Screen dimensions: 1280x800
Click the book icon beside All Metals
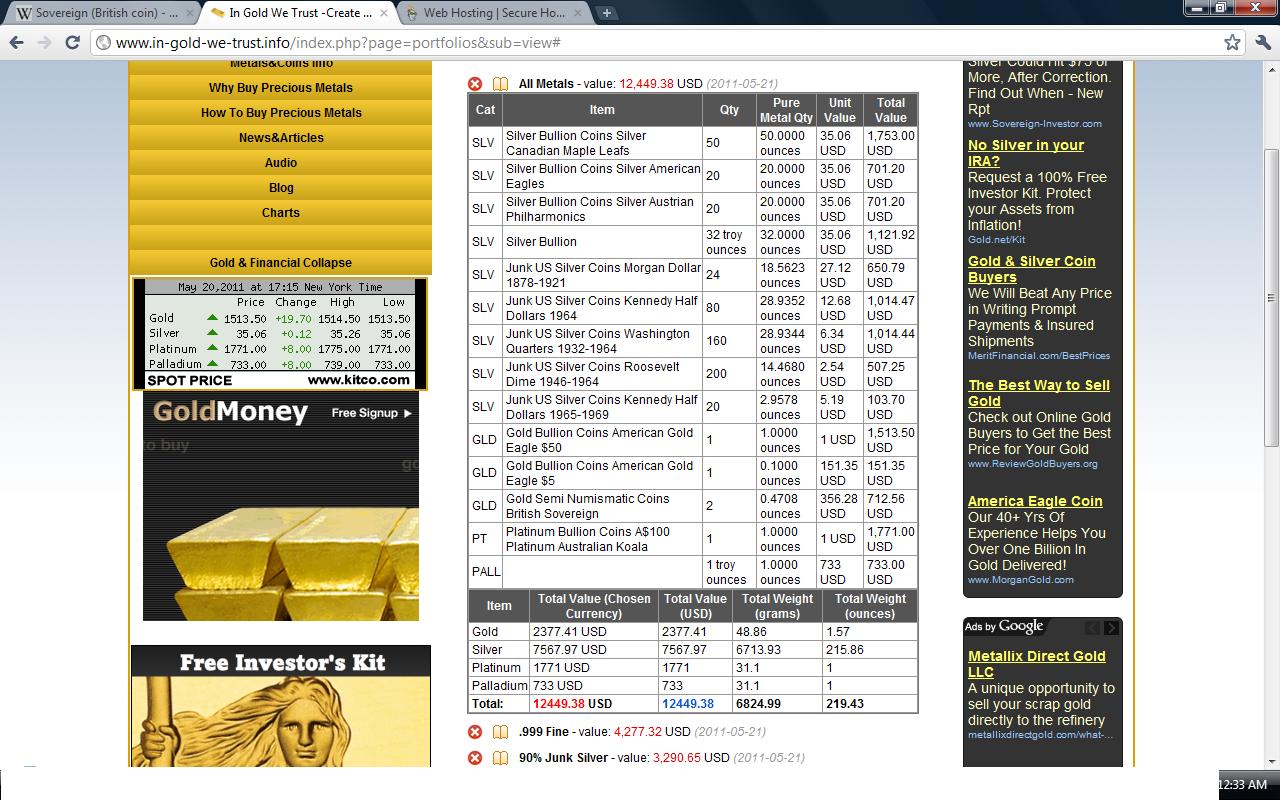point(500,84)
